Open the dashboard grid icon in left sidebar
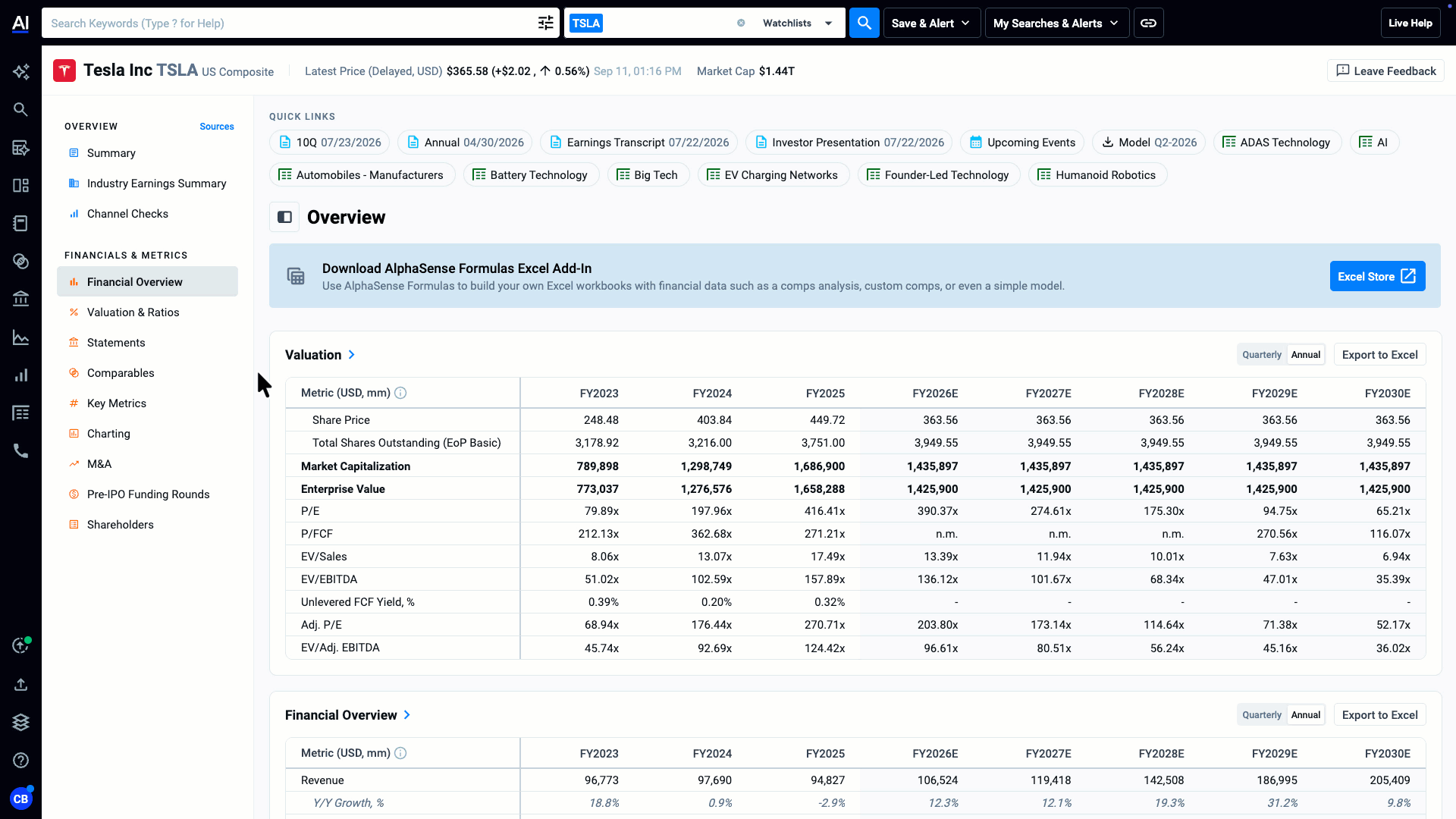1456x819 pixels. 20,185
